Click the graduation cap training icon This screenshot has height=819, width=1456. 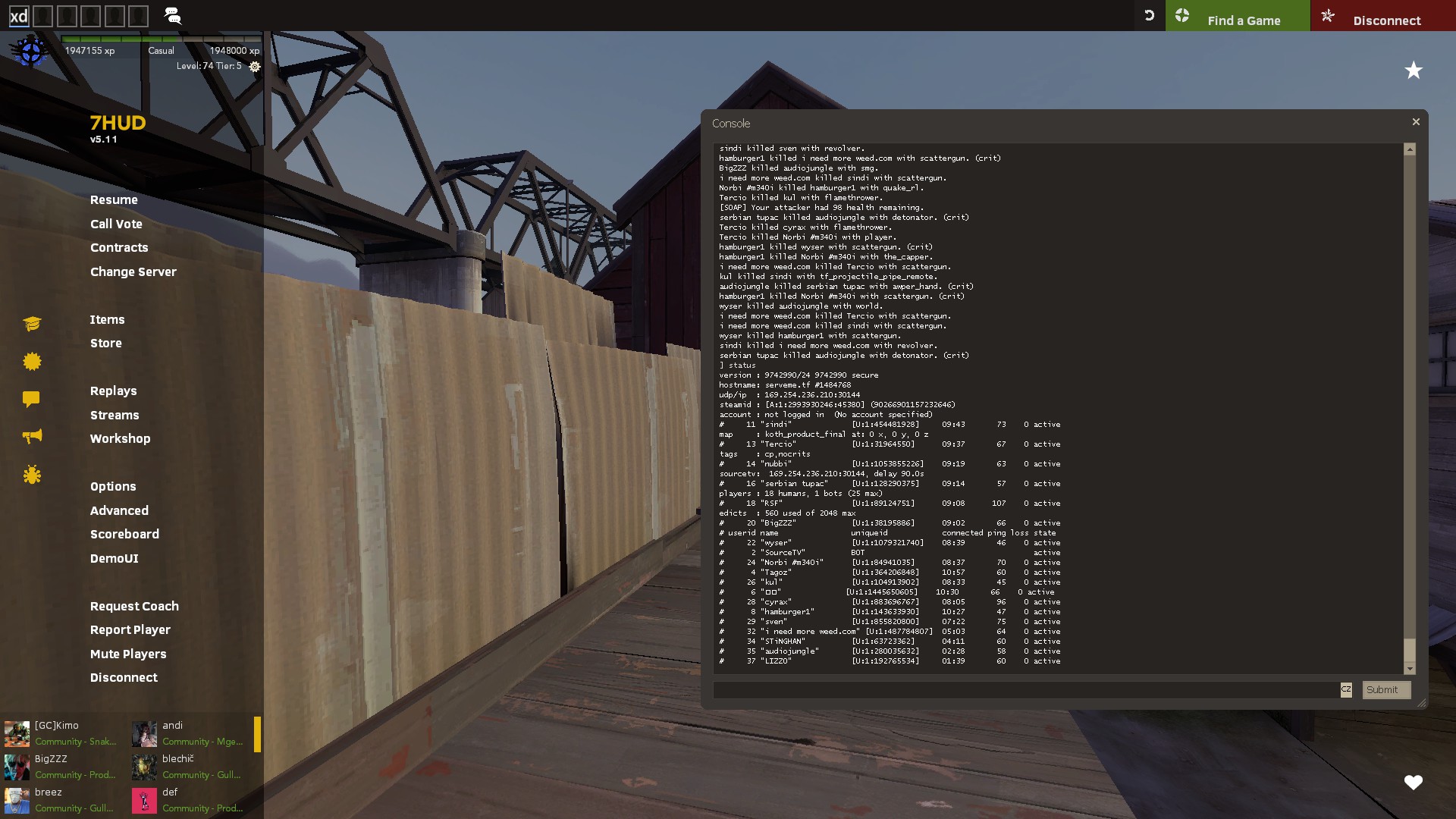[x=32, y=324]
